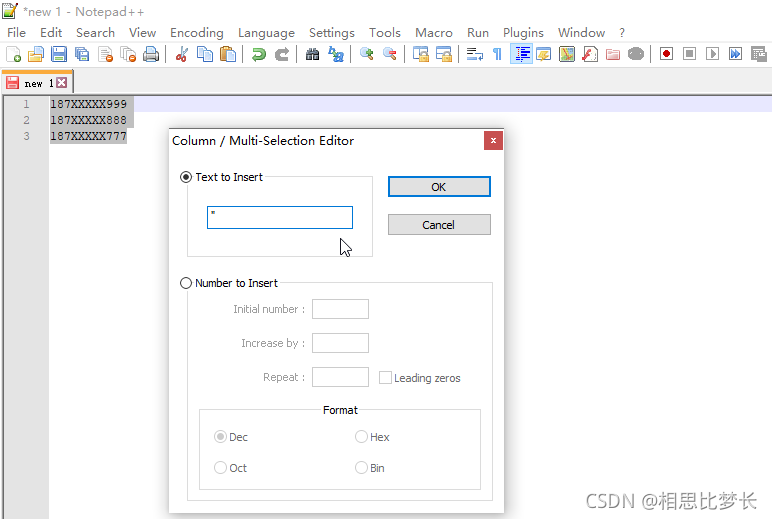Open the Window menu

click(x=581, y=32)
